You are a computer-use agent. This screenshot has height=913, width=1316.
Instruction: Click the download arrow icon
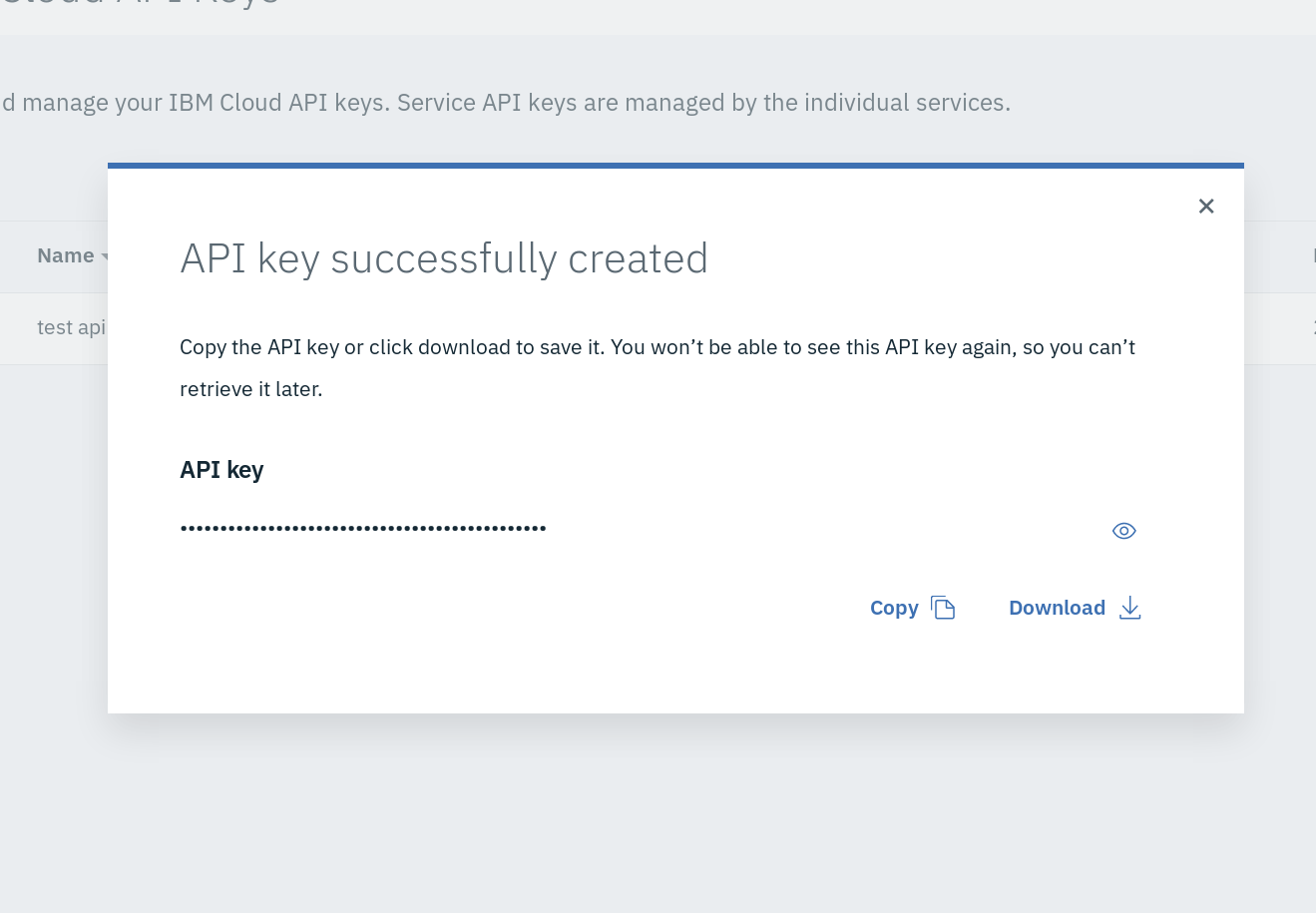click(x=1129, y=608)
